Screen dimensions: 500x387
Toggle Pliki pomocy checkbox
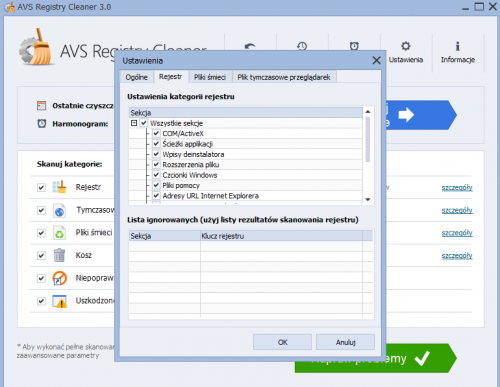[156, 185]
